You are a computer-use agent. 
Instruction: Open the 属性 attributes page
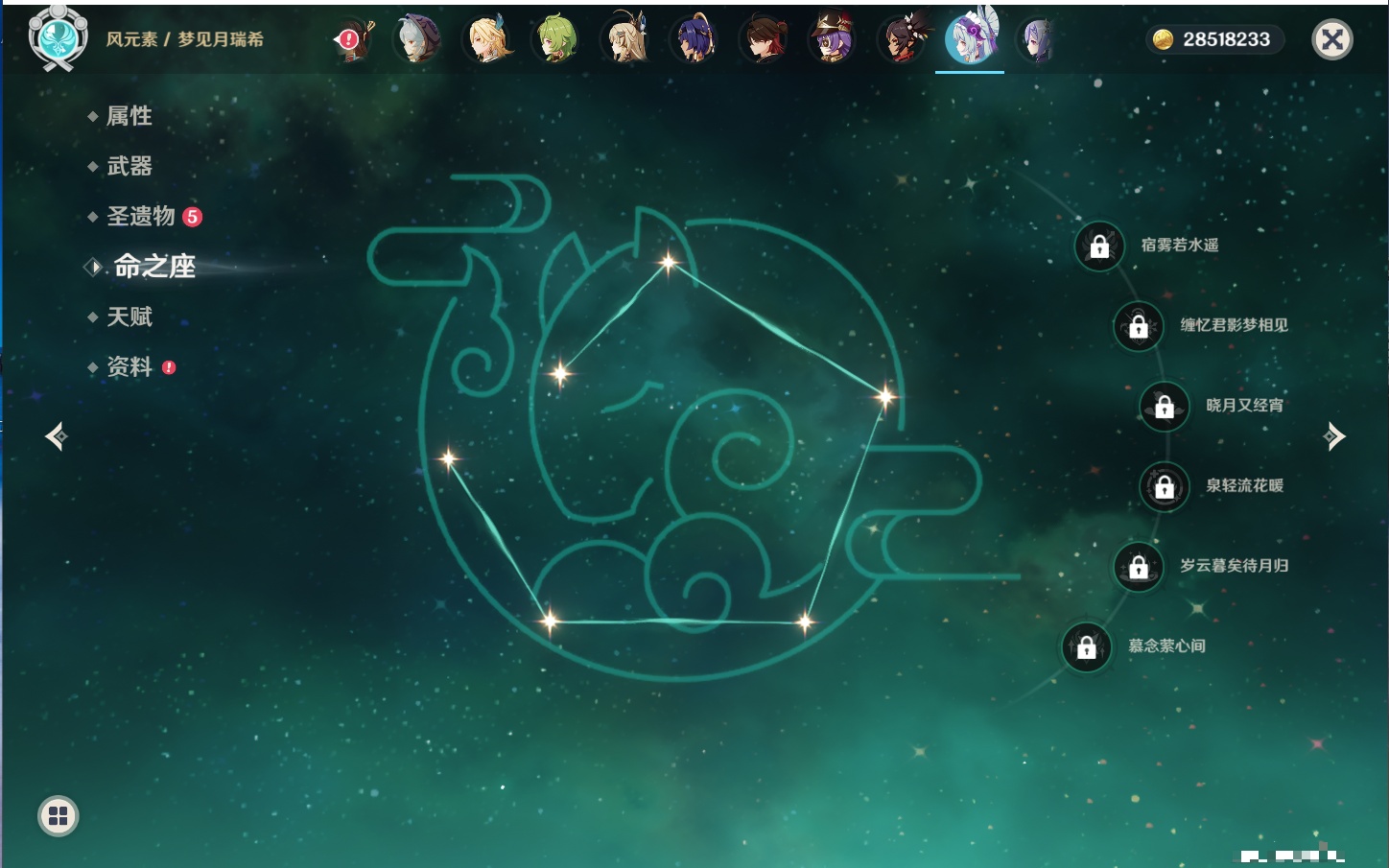pos(129,116)
